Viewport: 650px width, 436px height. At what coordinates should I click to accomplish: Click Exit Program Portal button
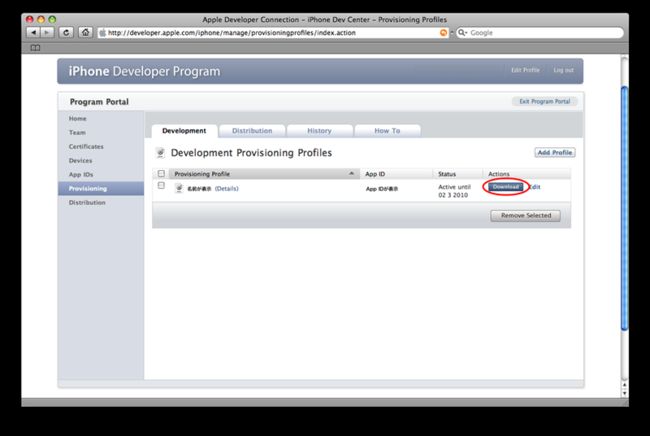pyautogui.click(x=545, y=102)
